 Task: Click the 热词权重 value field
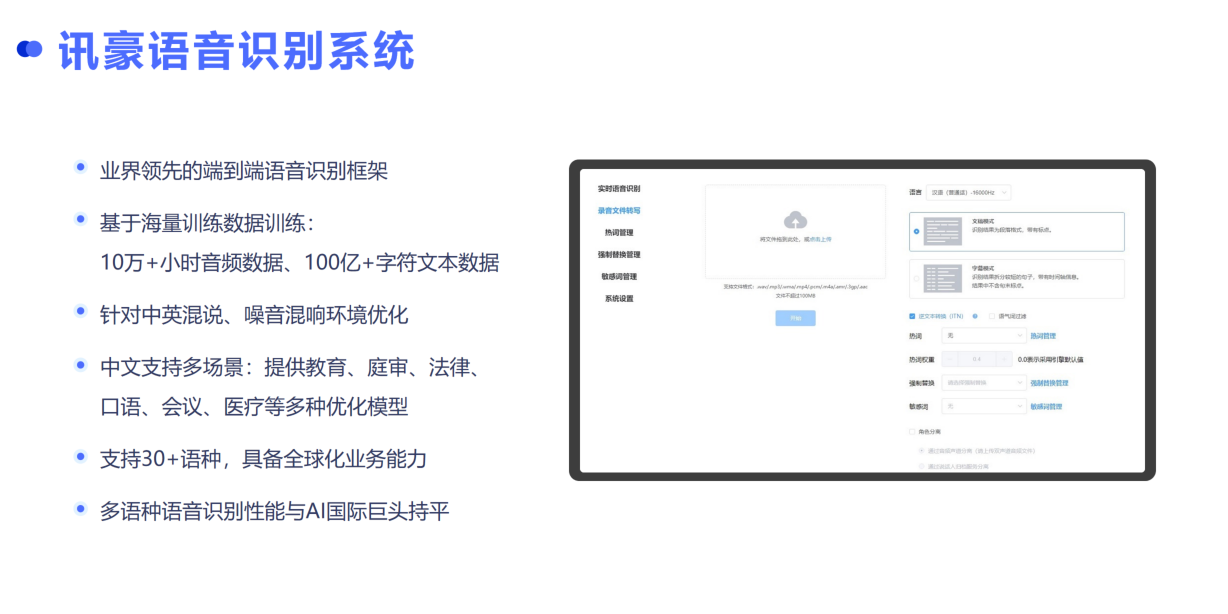(x=977, y=359)
